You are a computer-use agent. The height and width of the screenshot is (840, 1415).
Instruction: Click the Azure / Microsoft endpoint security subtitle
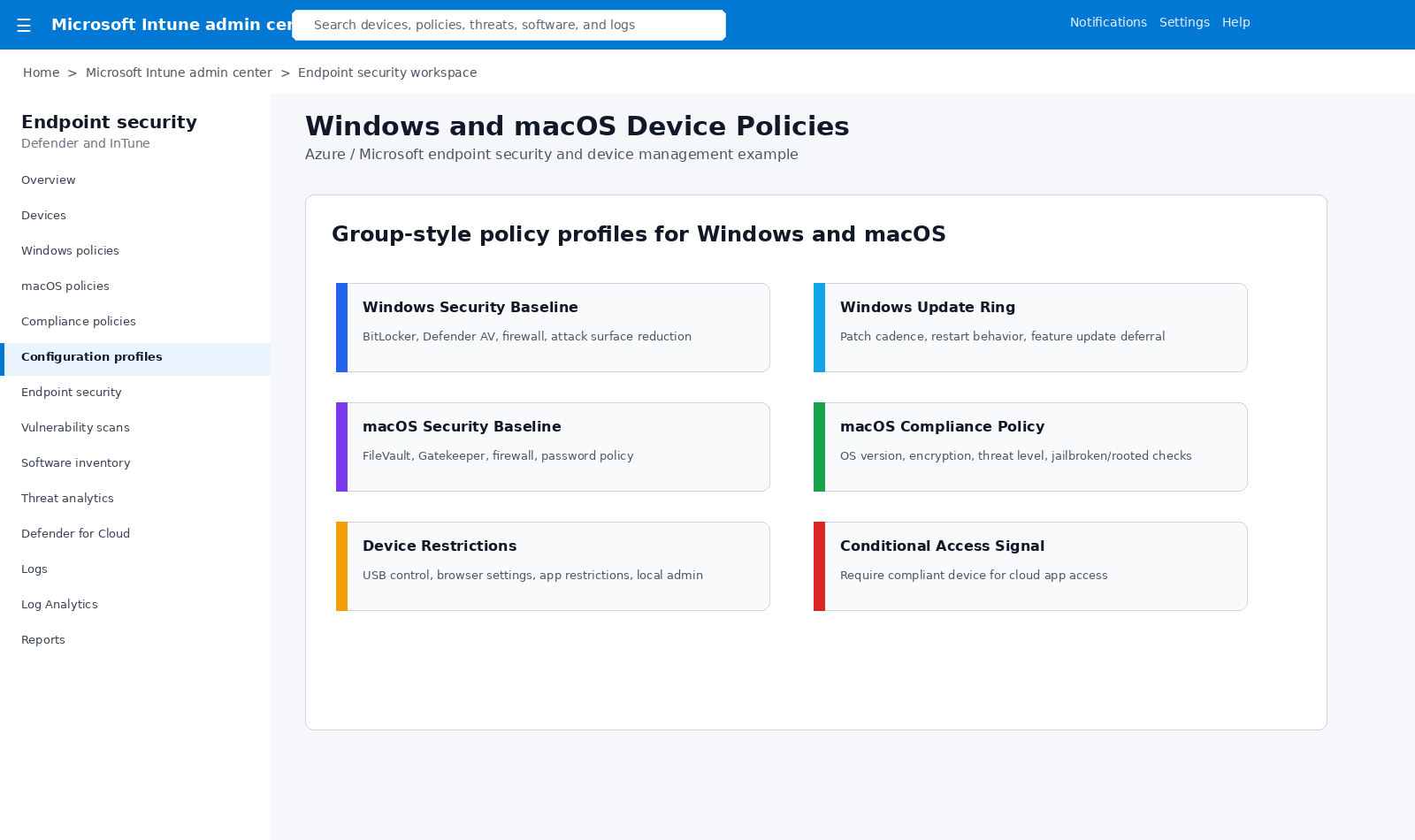pyautogui.click(x=551, y=154)
